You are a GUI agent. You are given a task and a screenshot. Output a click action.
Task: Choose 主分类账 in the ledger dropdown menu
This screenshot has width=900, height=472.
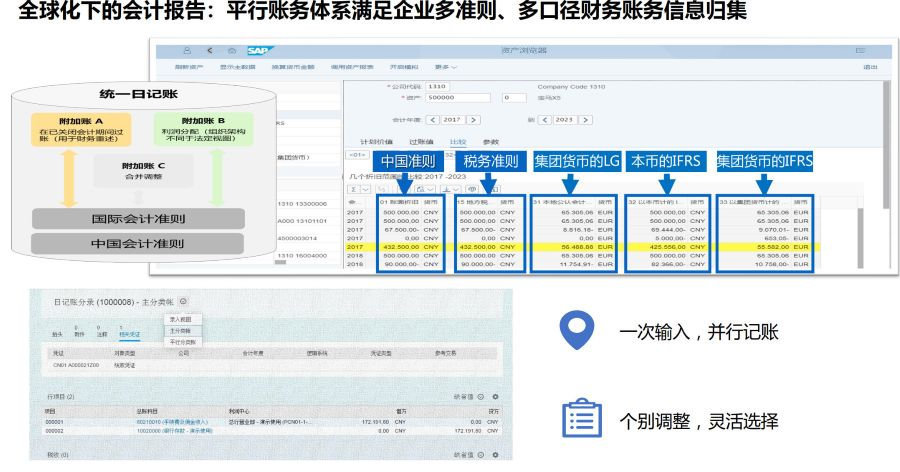[x=181, y=331]
